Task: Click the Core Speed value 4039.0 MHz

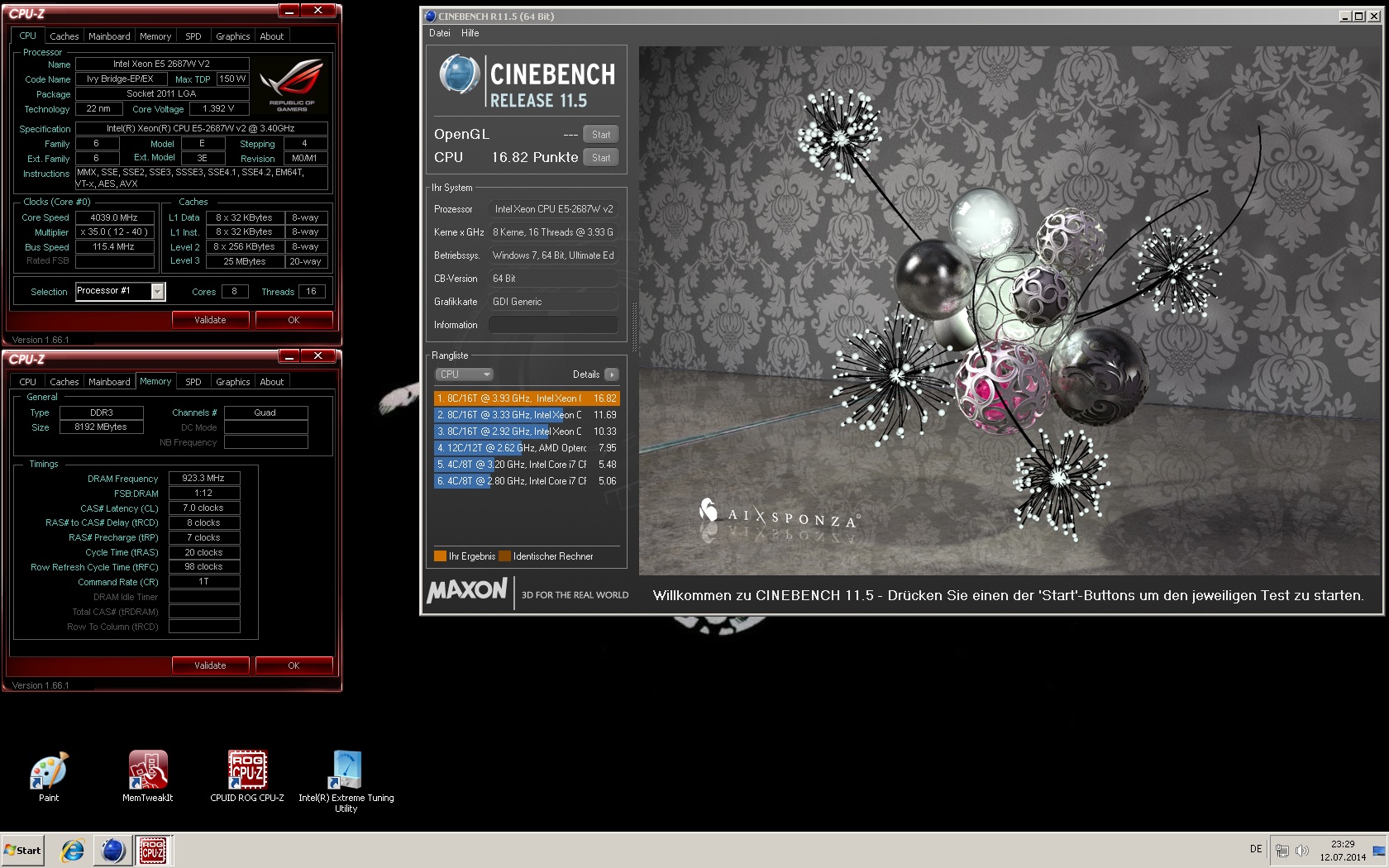Action: 115,217
